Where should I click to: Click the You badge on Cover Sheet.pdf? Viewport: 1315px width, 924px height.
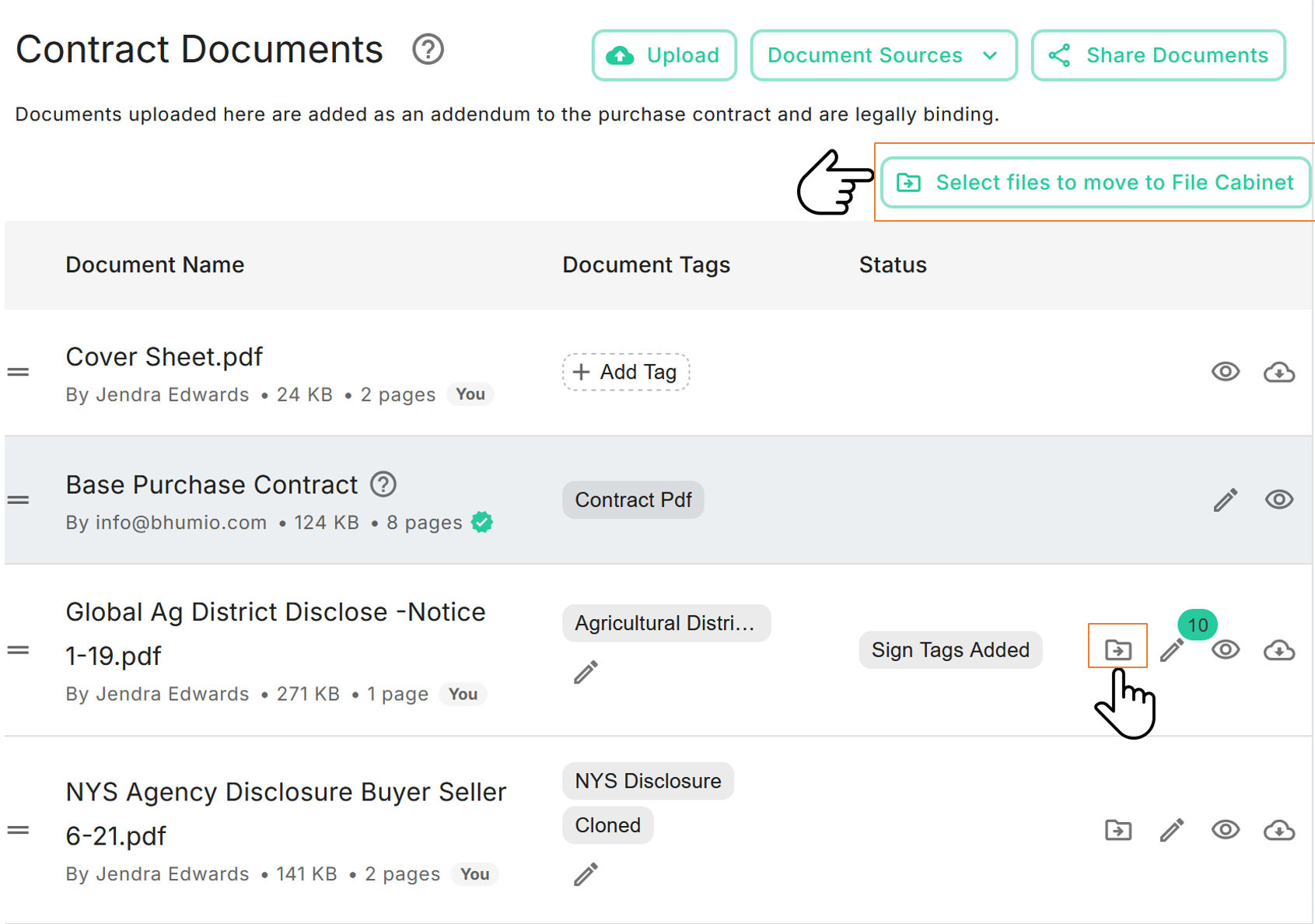470,394
